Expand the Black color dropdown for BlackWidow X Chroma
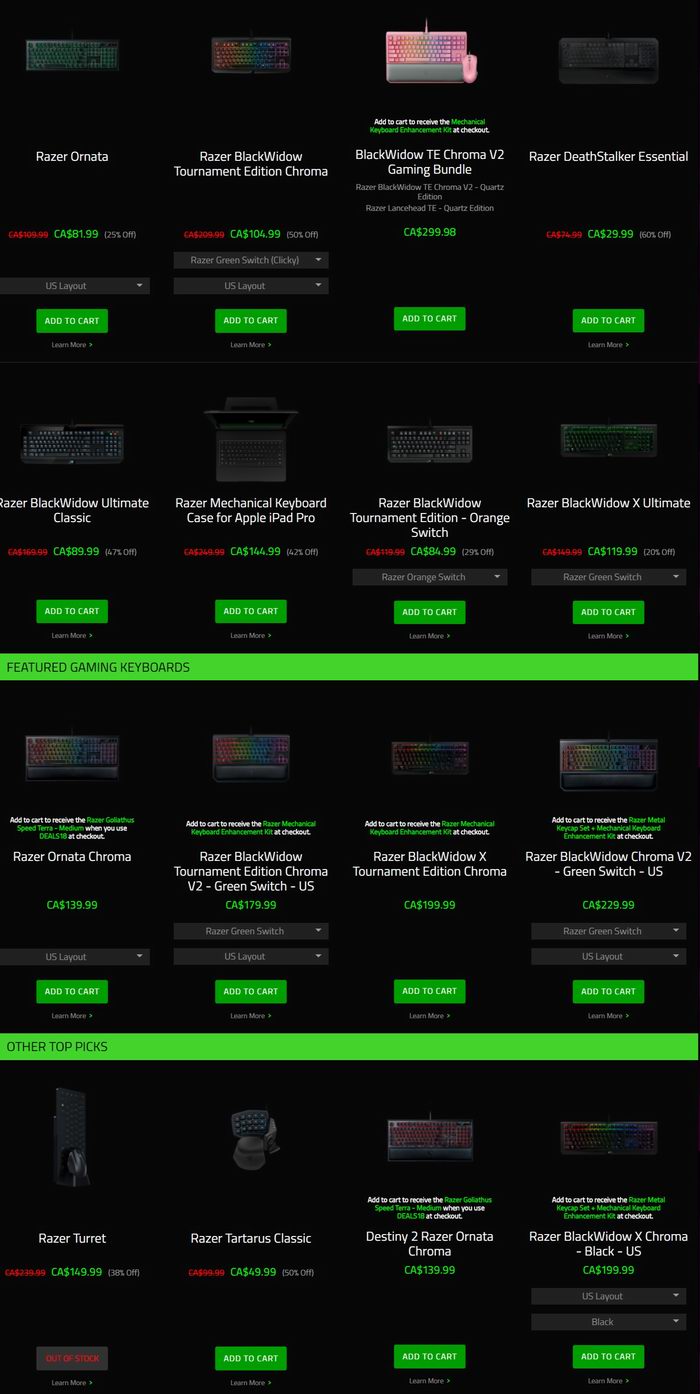Screen dimensions: 700x1394 608,1322
